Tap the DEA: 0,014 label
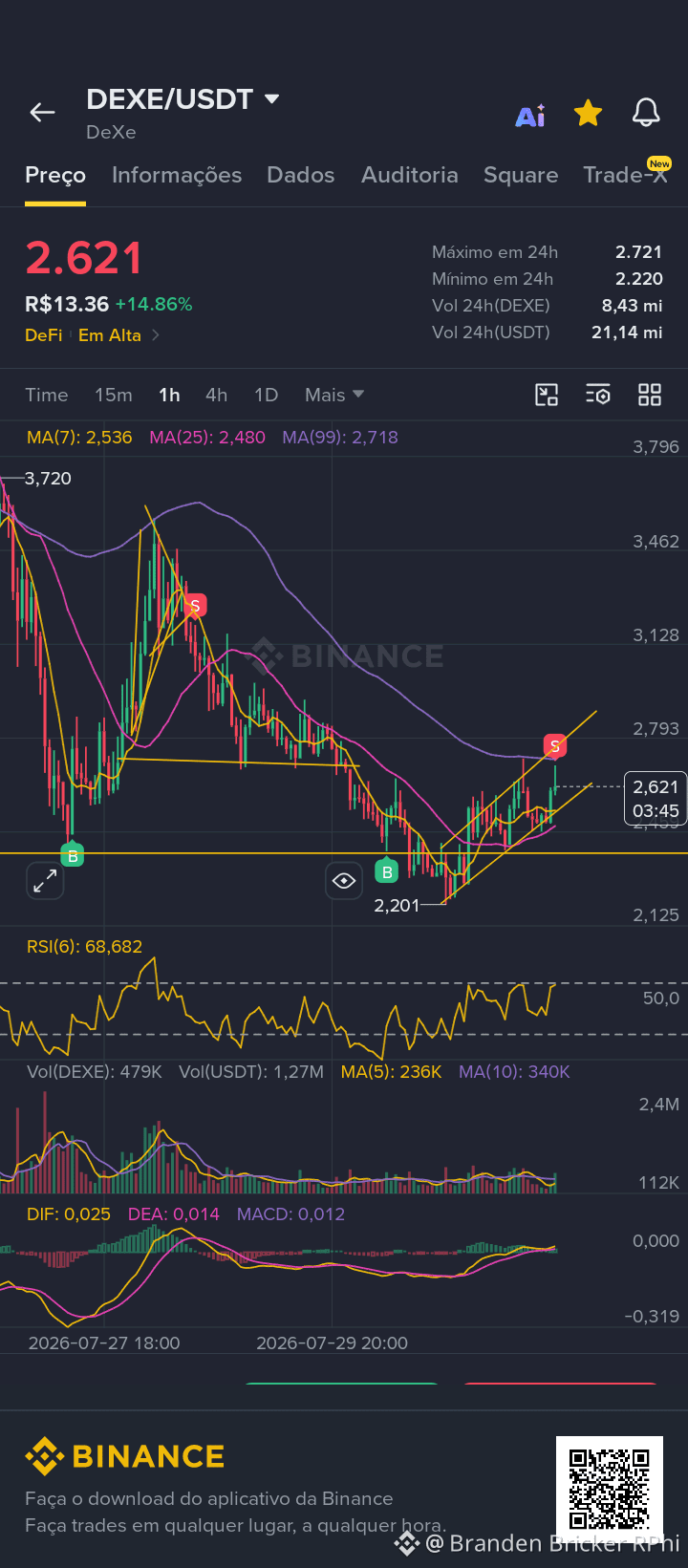This screenshot has height=1568, width=688. tap(174, 1214)
